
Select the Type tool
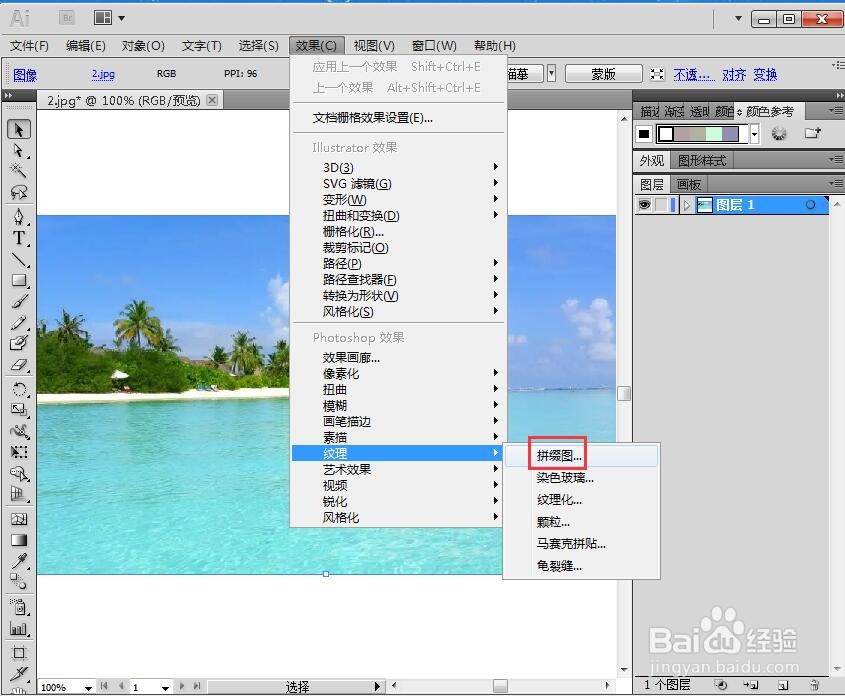[19, 238]
